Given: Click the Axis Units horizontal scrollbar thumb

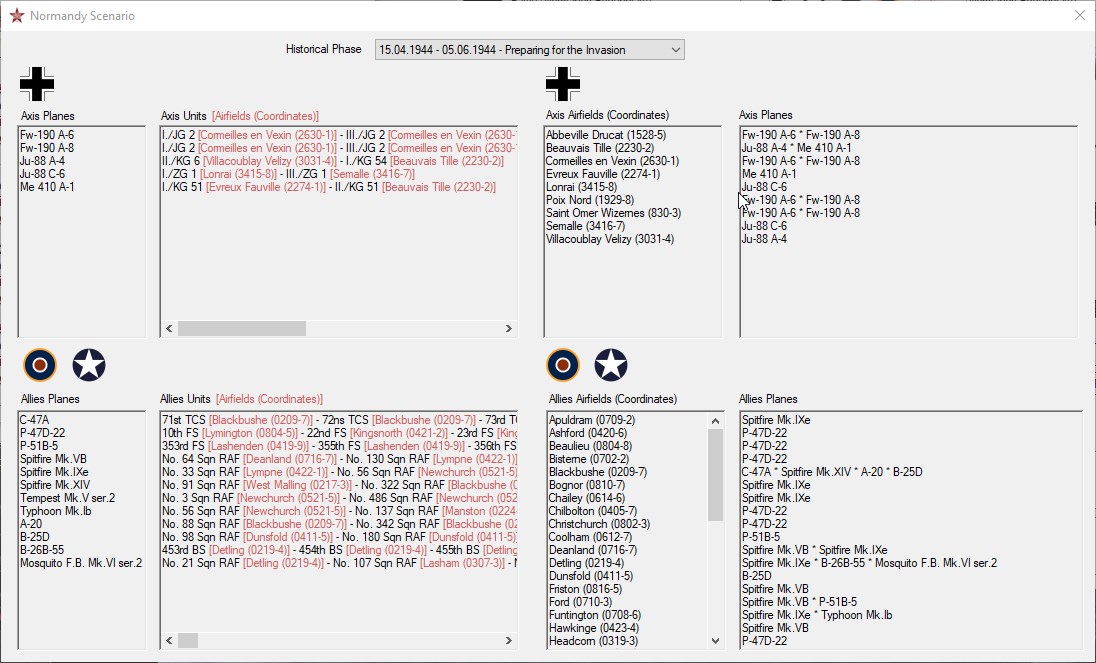Looking at the screenshot, I should (242, 328).
